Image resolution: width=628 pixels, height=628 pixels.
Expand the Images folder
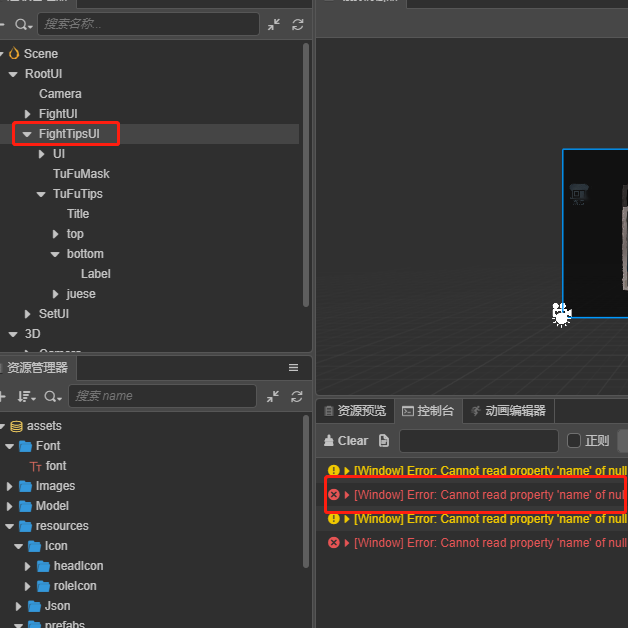tap(10, 486)
